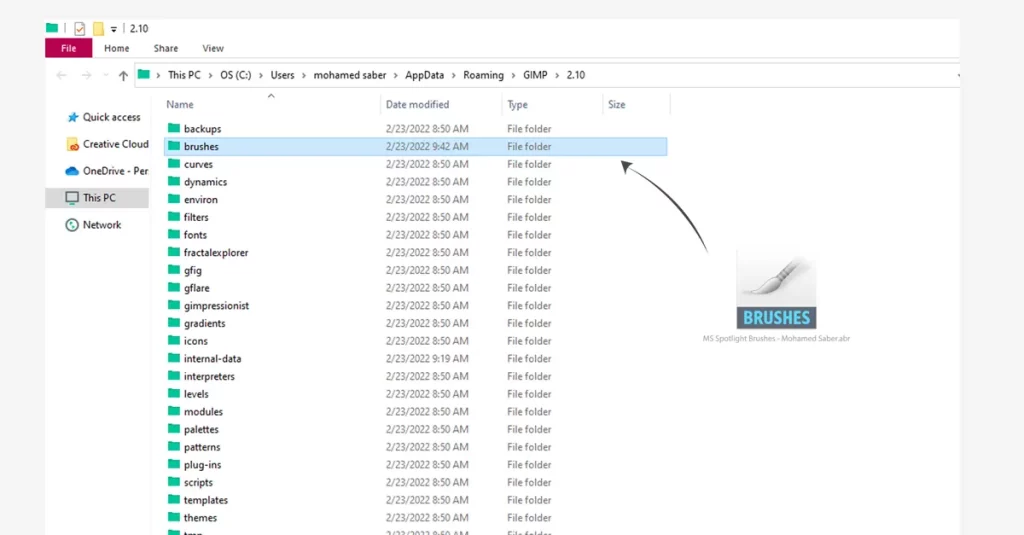Expand the chevron after GIMP in path

pyautogui.click(x=557, y=76)
